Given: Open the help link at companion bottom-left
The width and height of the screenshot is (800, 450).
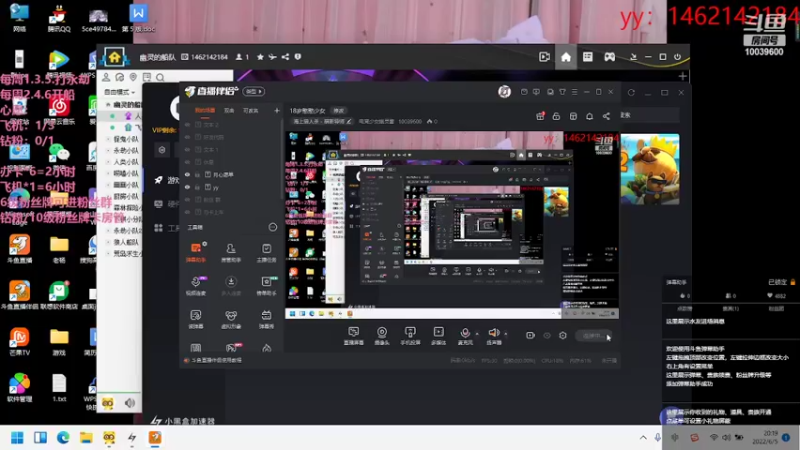Looking at the screenshot, I should pyautogui.click(x=216, y=360).
